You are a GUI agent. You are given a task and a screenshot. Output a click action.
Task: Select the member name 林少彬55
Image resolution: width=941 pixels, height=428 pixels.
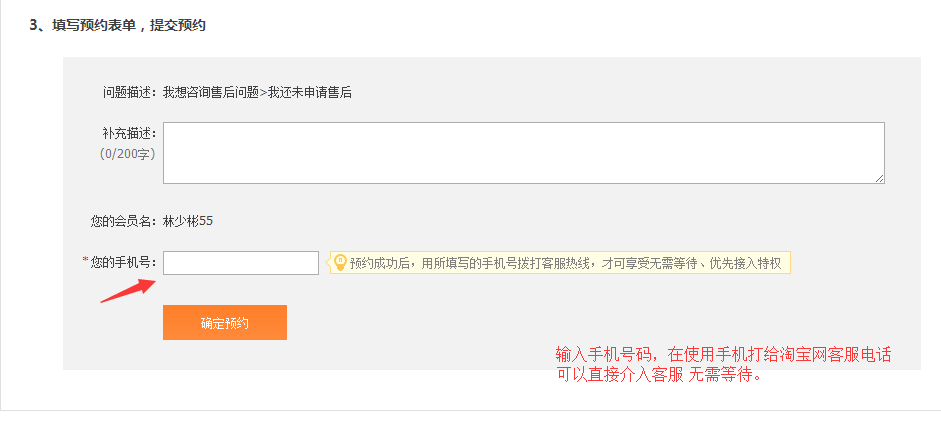pyautogui.click(x=188, y=222)
